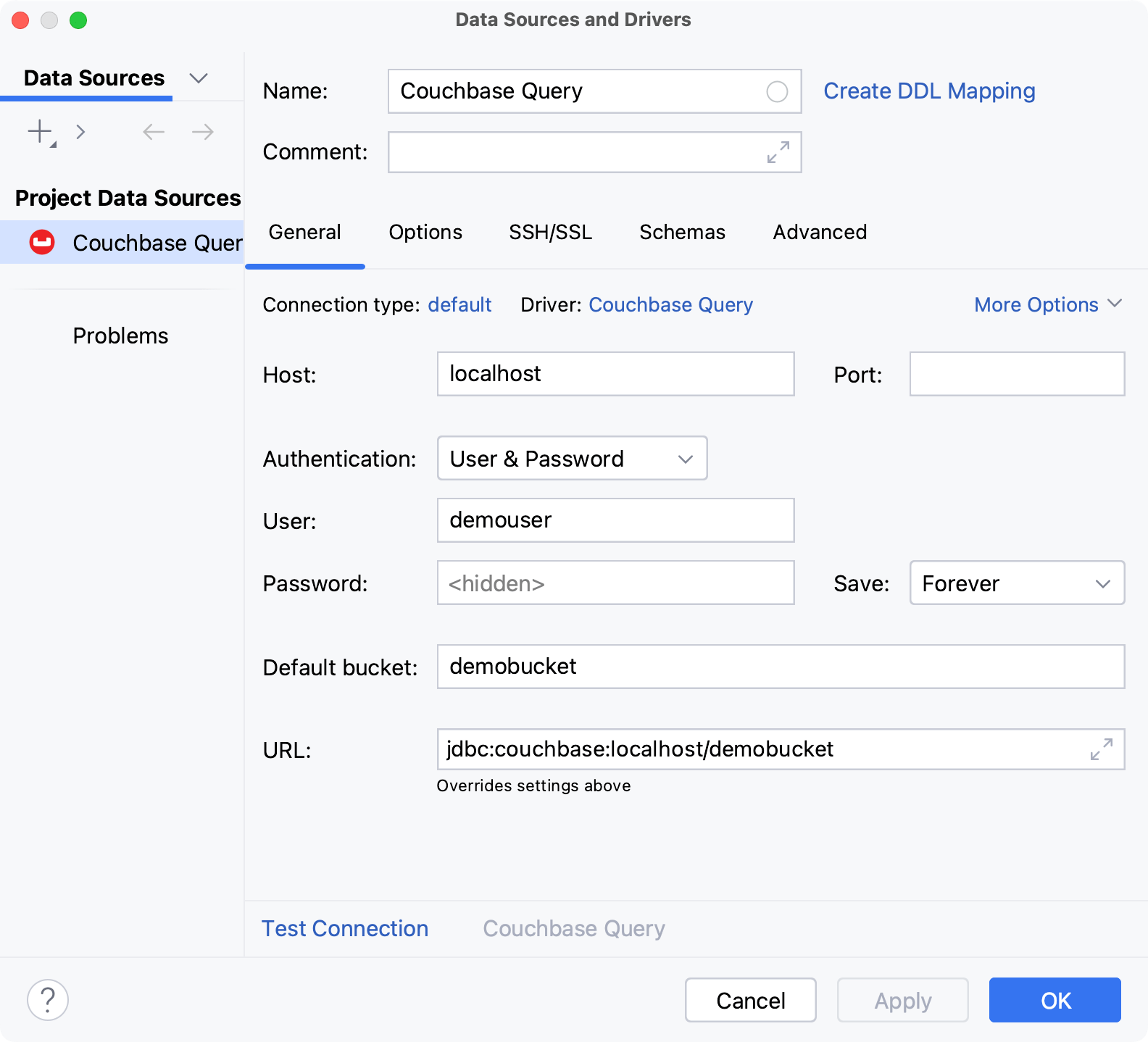Click the expand icon in Comment field
Viewport: 1148px width, 1042px height.
[x=778, y=152]
